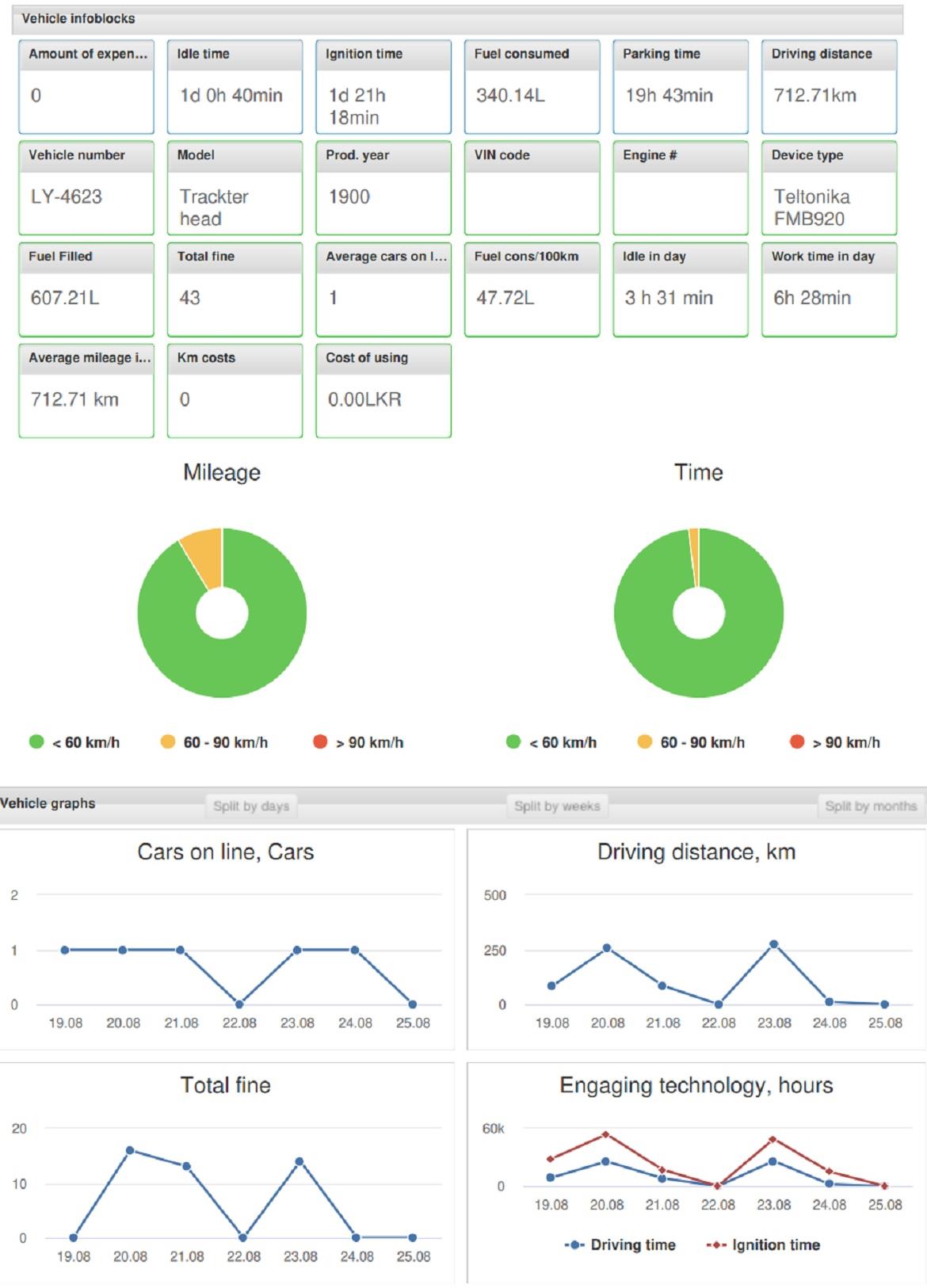Toggle the Time 60 - 90 km/h legend
The width and height of the screenshot is (927, 1288).
691,742
